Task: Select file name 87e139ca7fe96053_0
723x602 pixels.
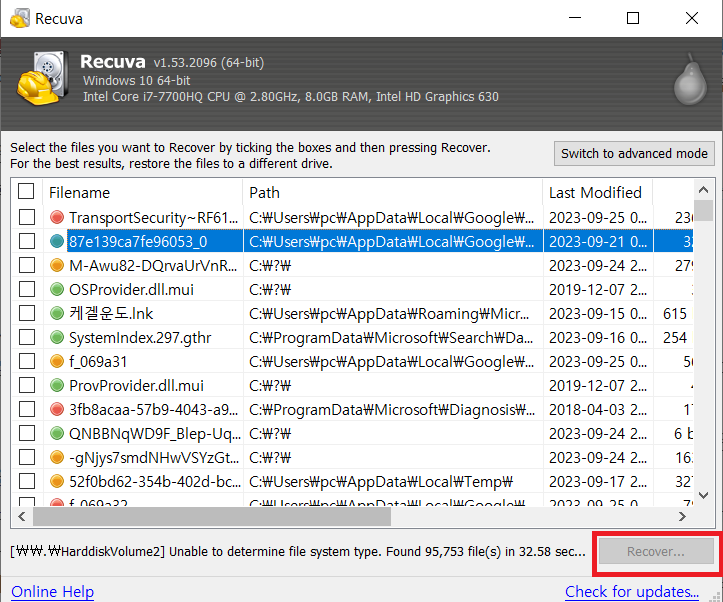Action: pyautogui.click(x=138, y=241)
